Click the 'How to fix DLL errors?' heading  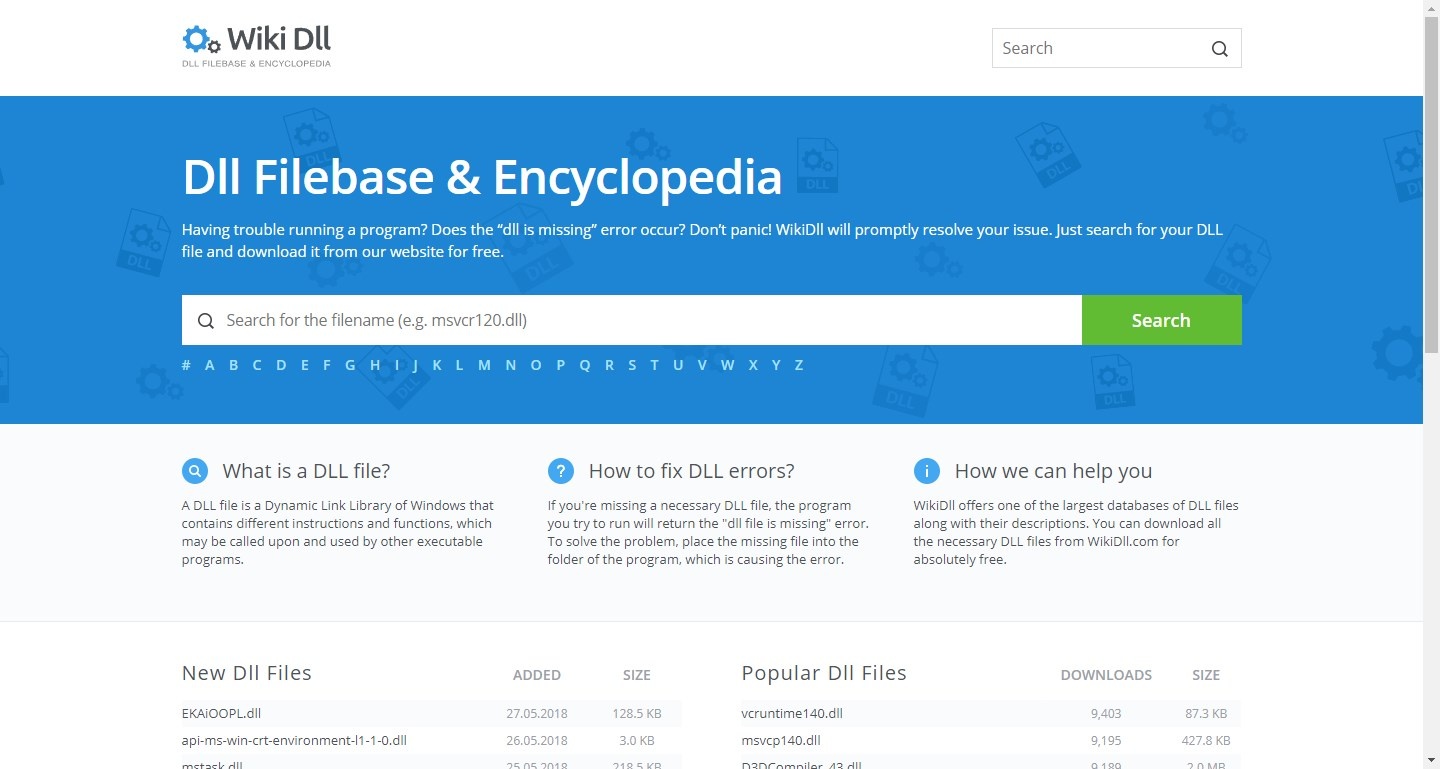click(691, 471)
